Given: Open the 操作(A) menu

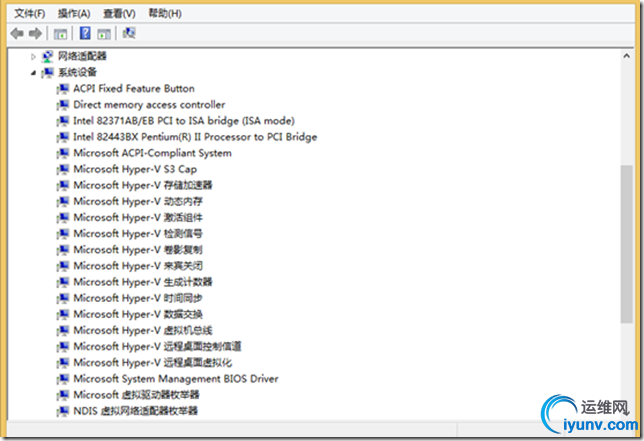Looking at the screenshot, I should 74,14.
